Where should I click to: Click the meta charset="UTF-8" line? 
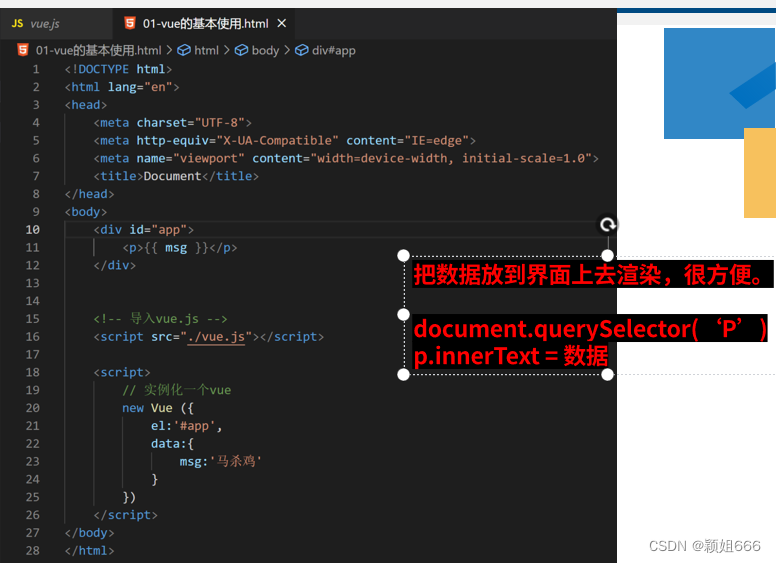click(173, 123)
